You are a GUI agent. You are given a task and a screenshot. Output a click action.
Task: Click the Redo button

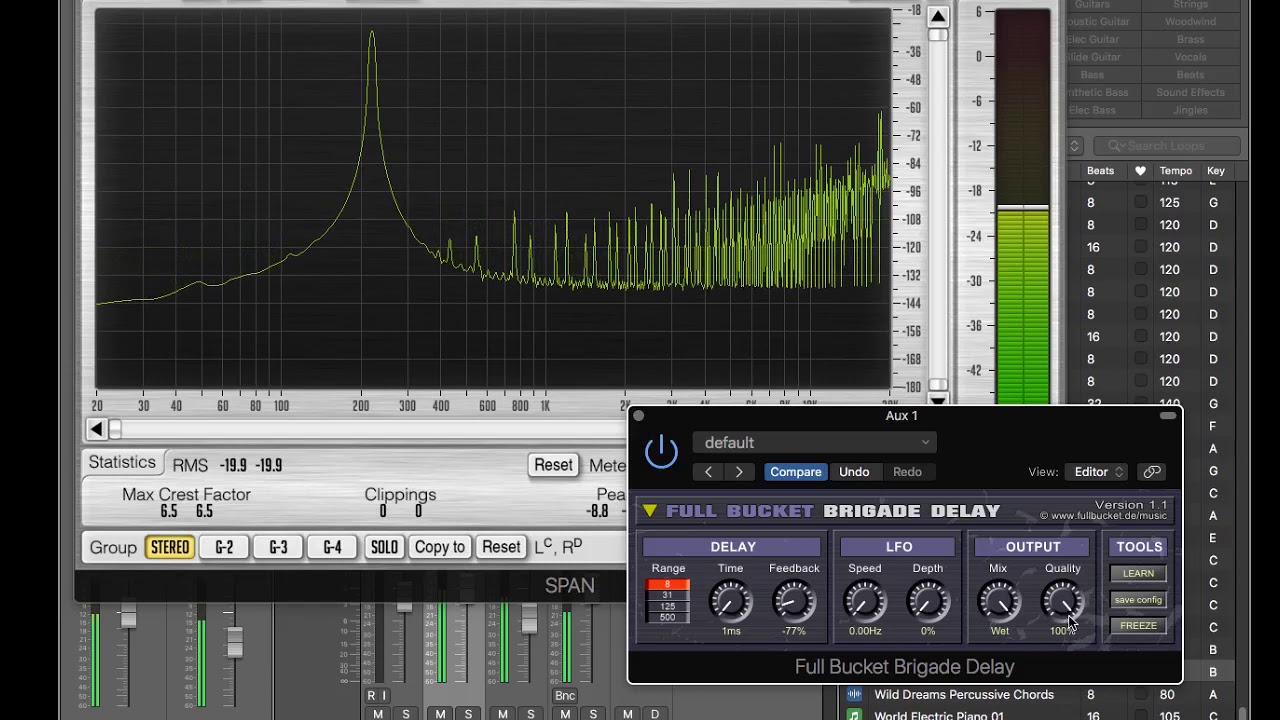pyautogui.click(x=907, y=472)
